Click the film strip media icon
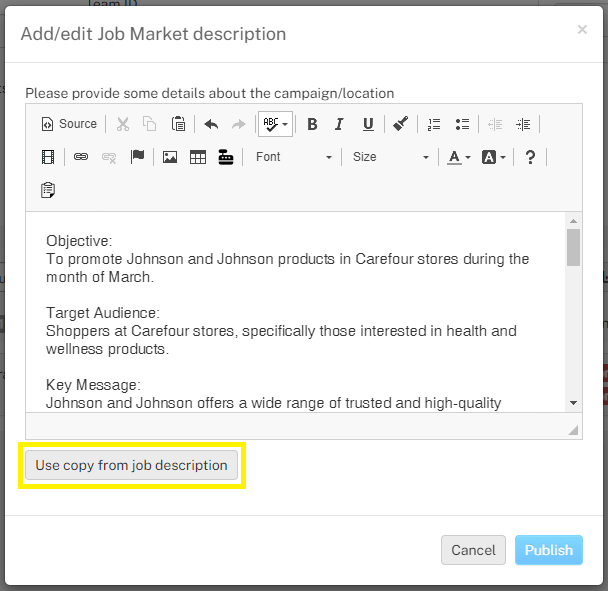The height and width of the screenshot is (591, 608). tap(48, 157)
